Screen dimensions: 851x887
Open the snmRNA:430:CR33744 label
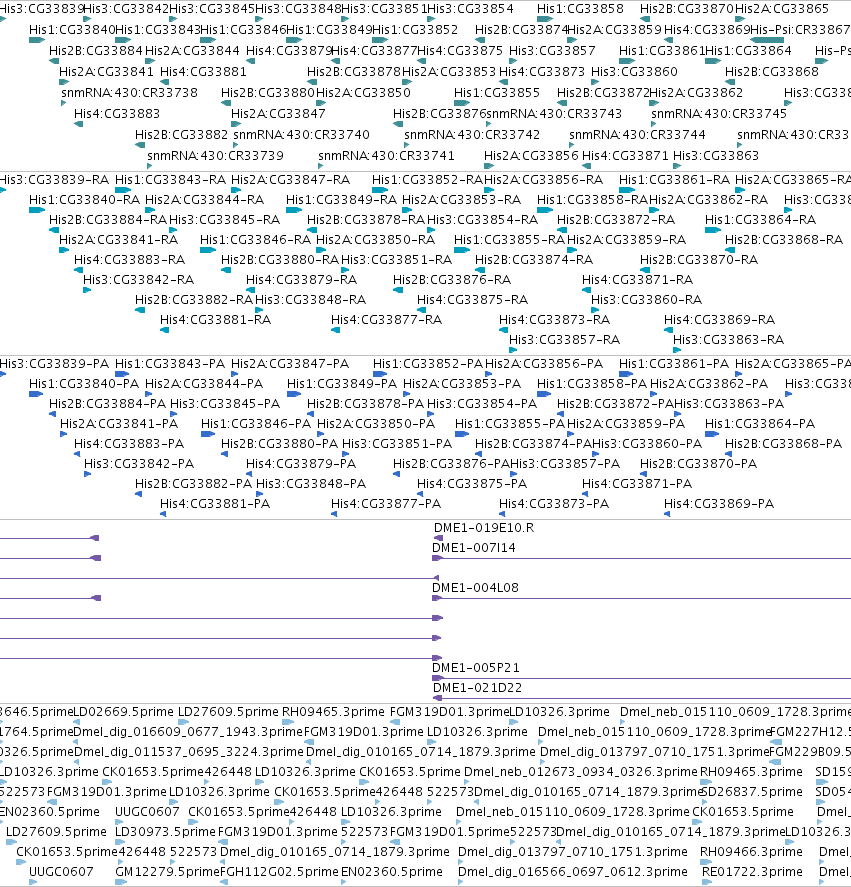[x=637, y=135]
